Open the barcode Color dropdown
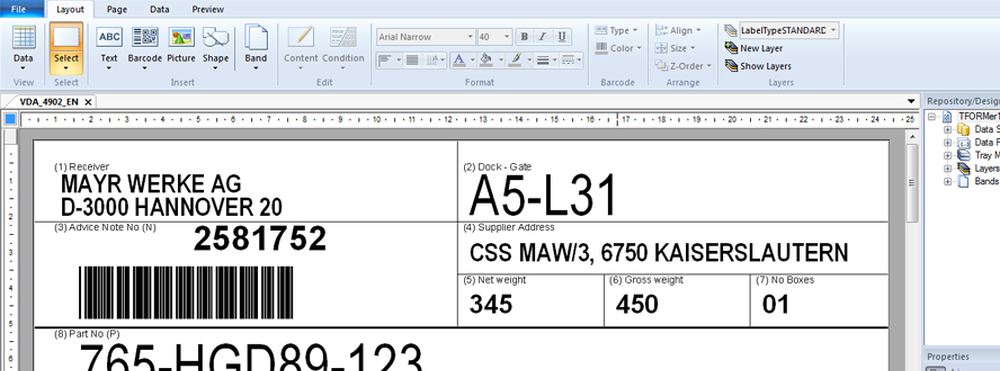Viewport: 1000px width, 371px height. pyautogui.click(x=618, y=48)
